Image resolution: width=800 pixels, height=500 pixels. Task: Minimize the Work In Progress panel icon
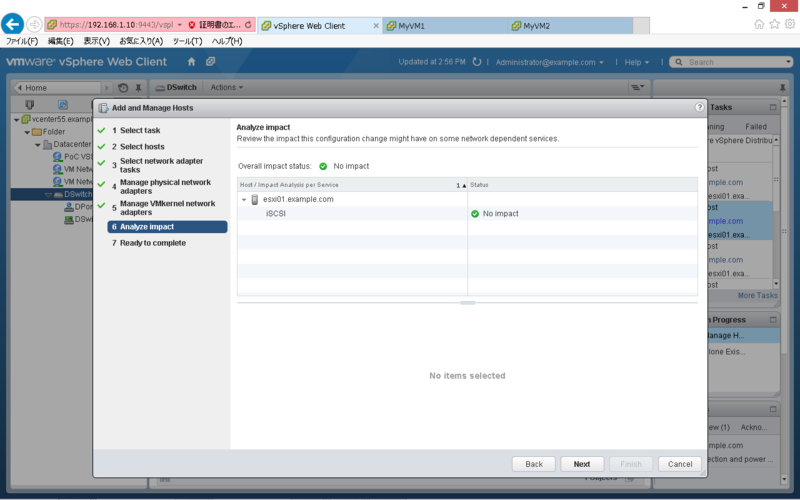click(773, 320)
